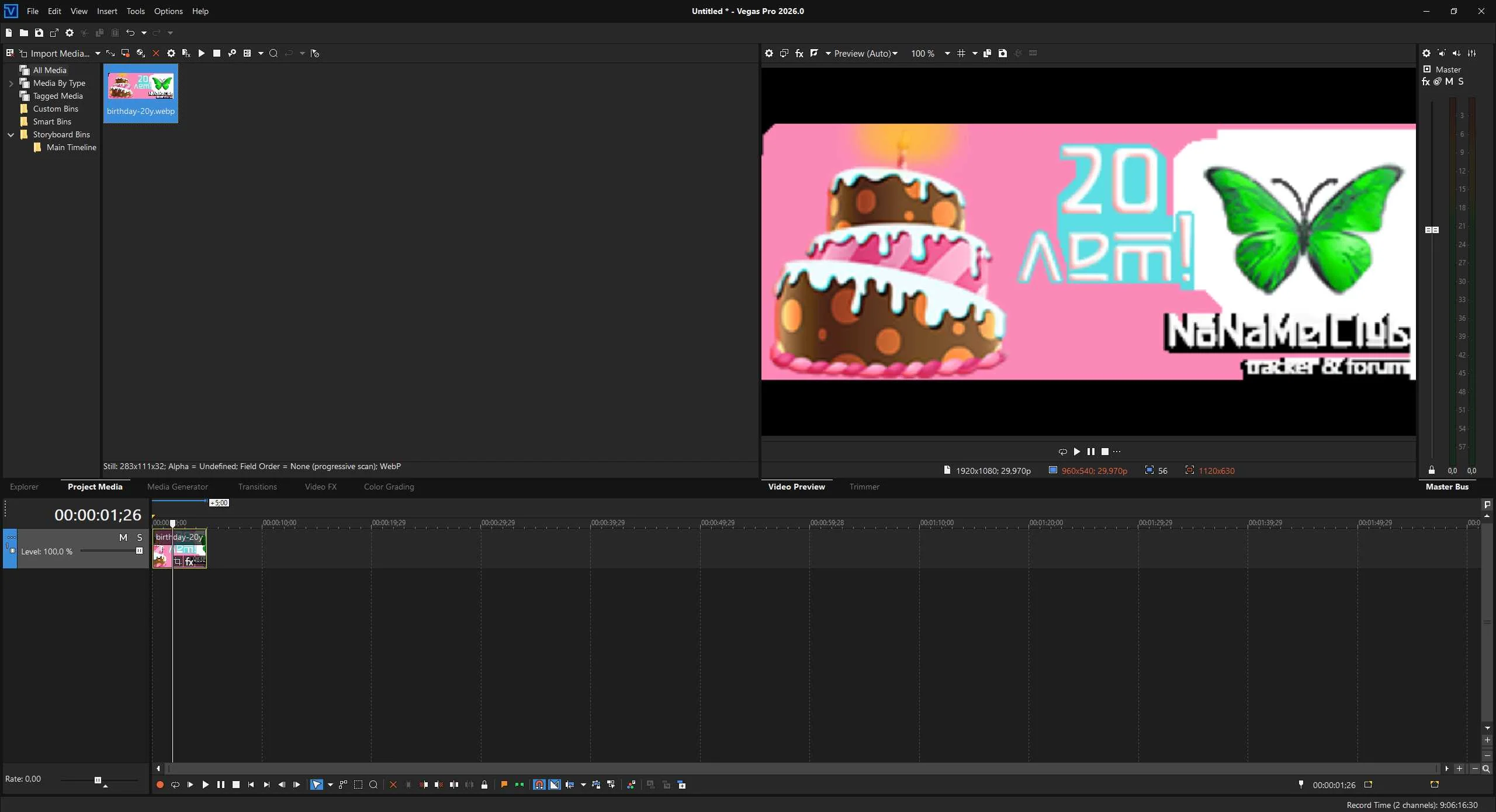
Task: Open Media FX in the Project Media toolbar
Action: coord(186,53)
